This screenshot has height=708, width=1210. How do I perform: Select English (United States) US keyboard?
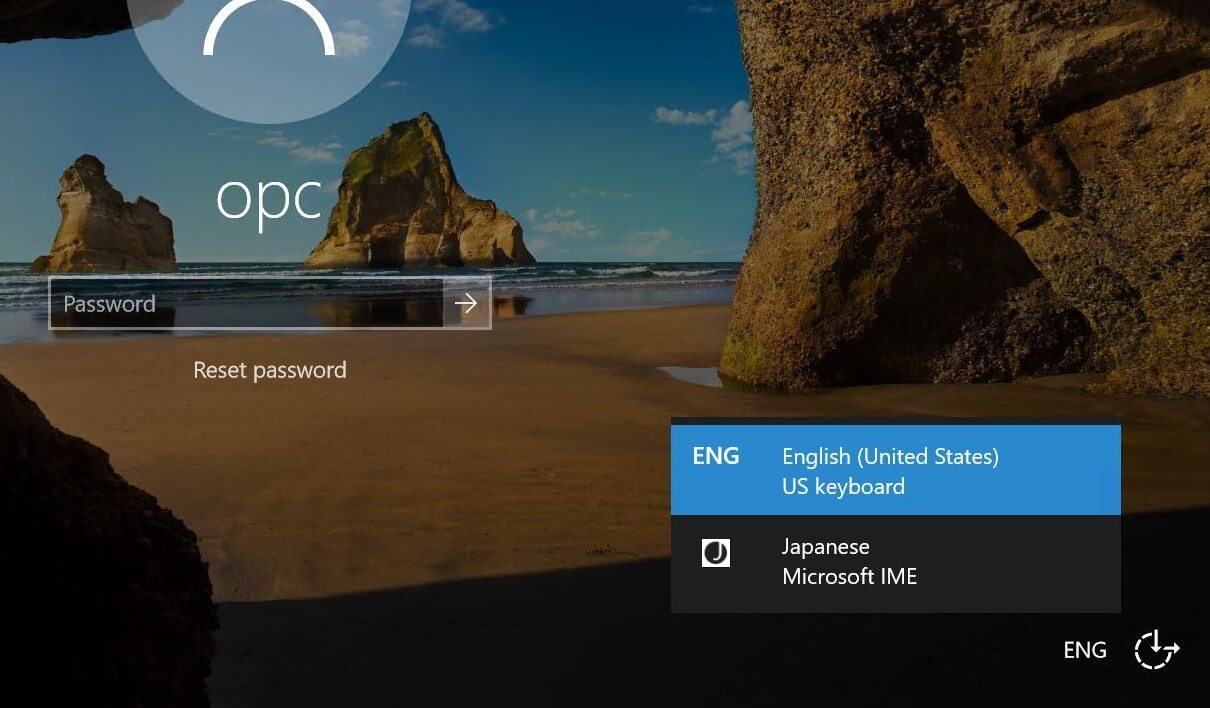click(x=896, y=470)
